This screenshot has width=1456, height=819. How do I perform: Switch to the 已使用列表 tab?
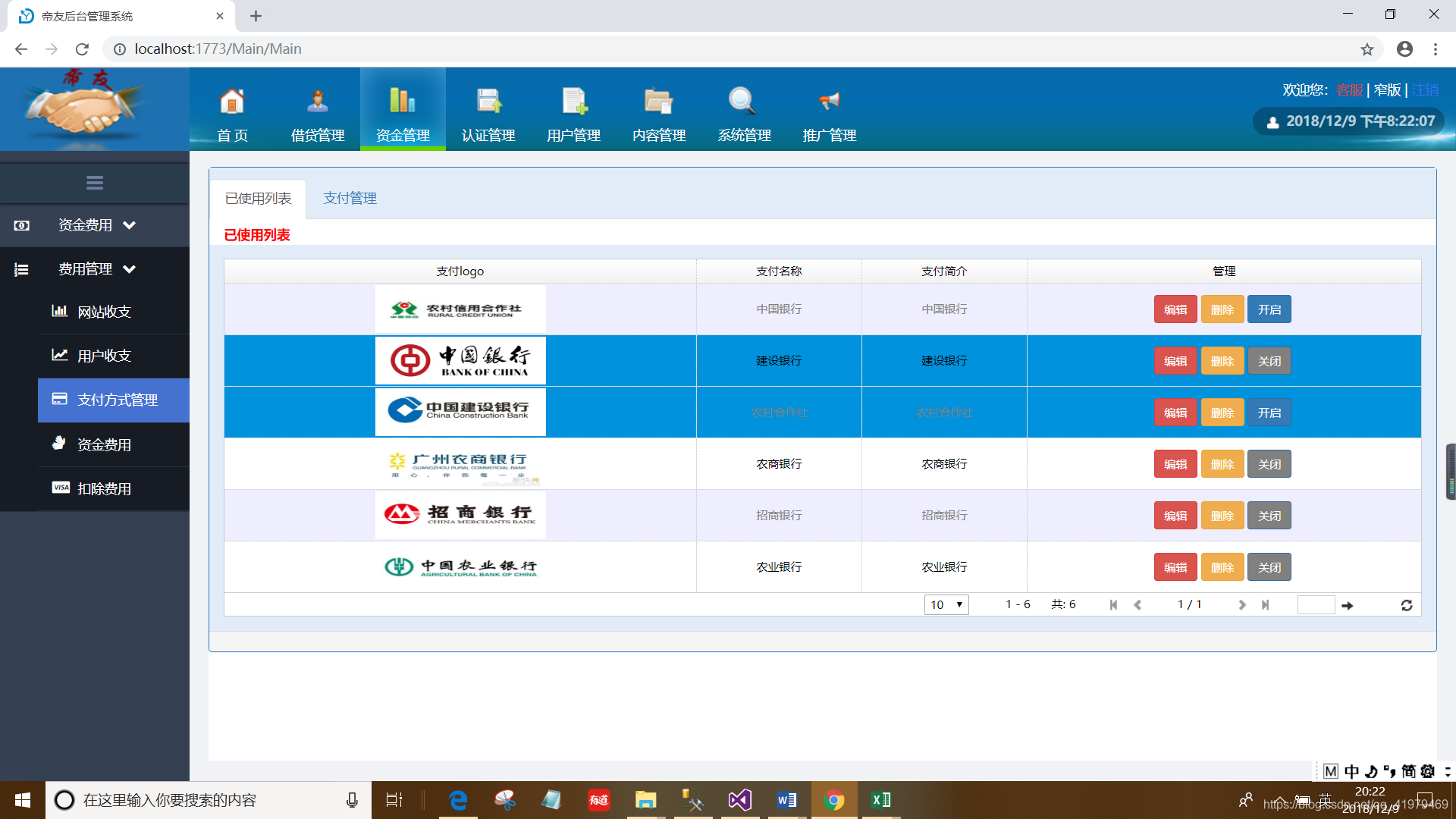pos(258,199)
